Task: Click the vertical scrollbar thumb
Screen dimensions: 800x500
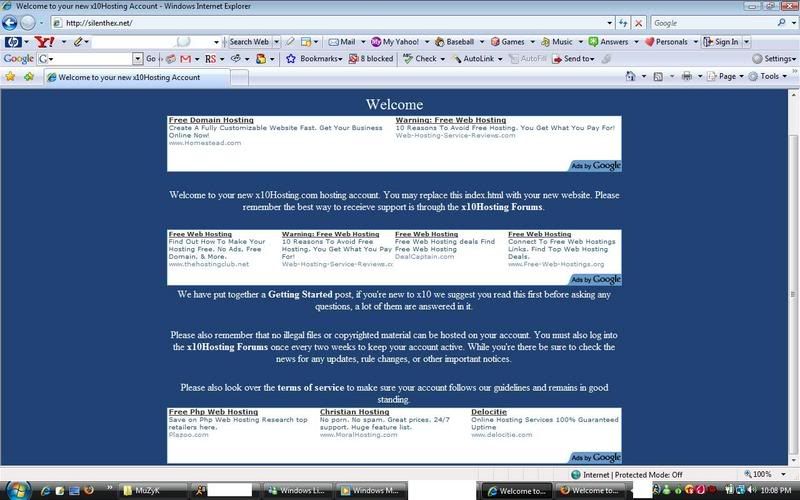Action: pyautogui.click(x=793, y=294)
